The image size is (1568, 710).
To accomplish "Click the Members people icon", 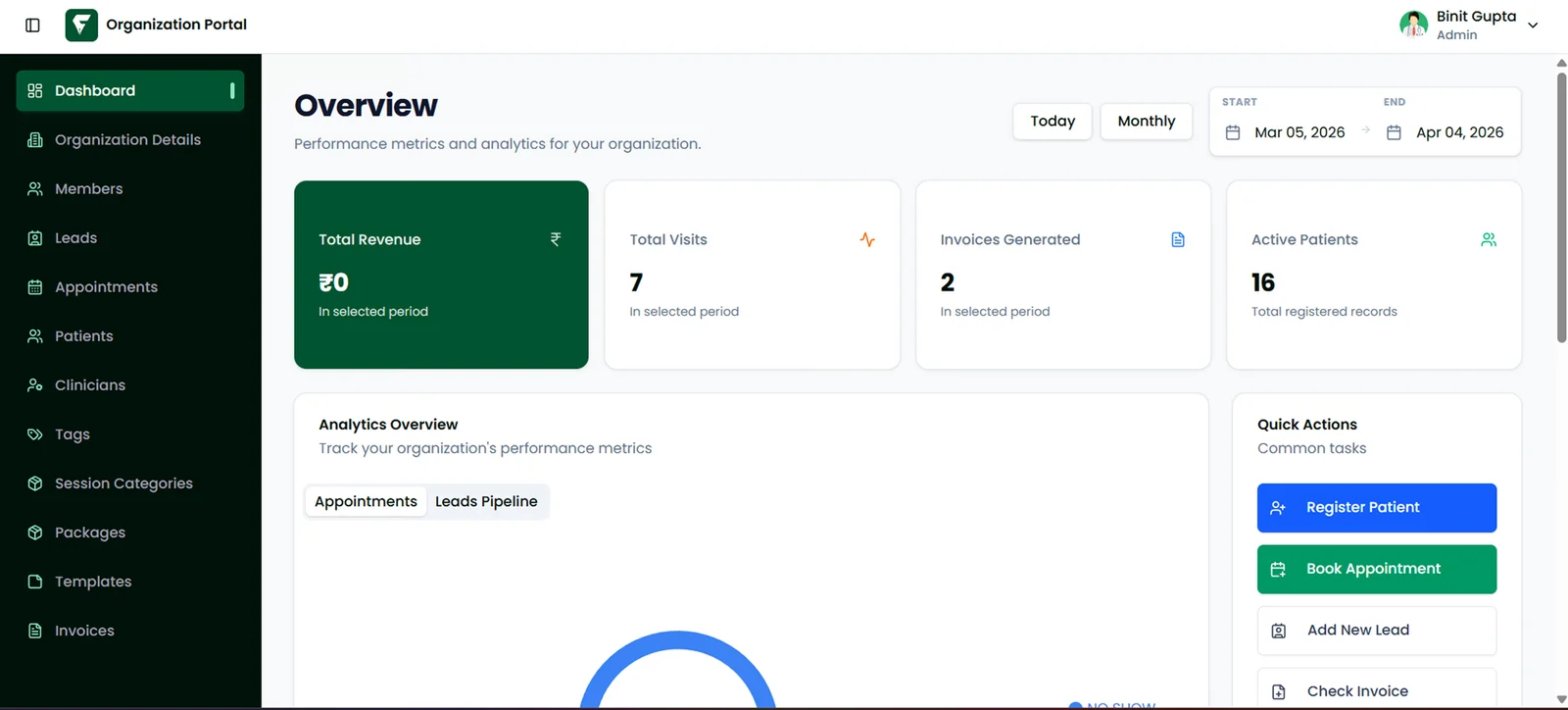I will 35,188.
